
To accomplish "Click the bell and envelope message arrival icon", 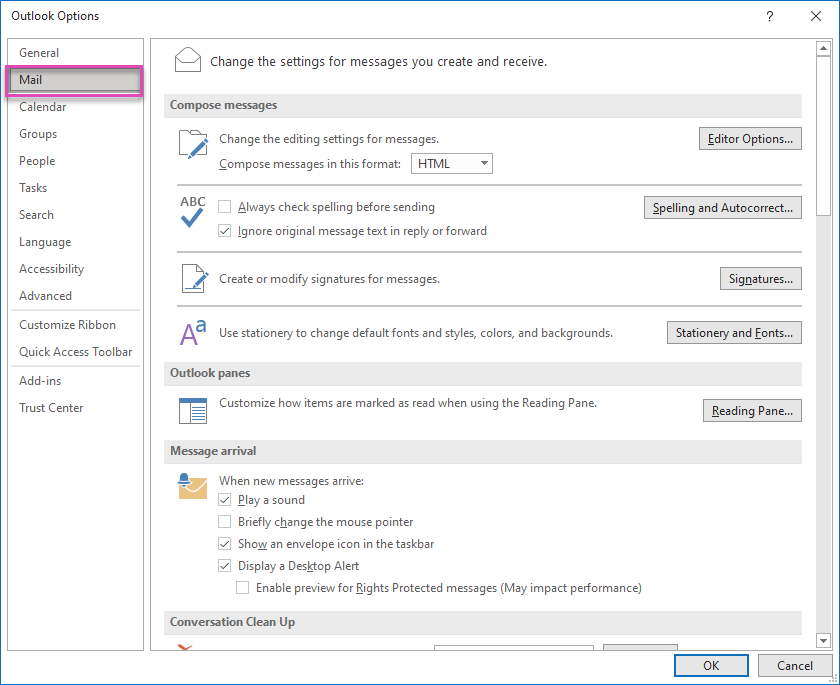I will click(192, 485).
